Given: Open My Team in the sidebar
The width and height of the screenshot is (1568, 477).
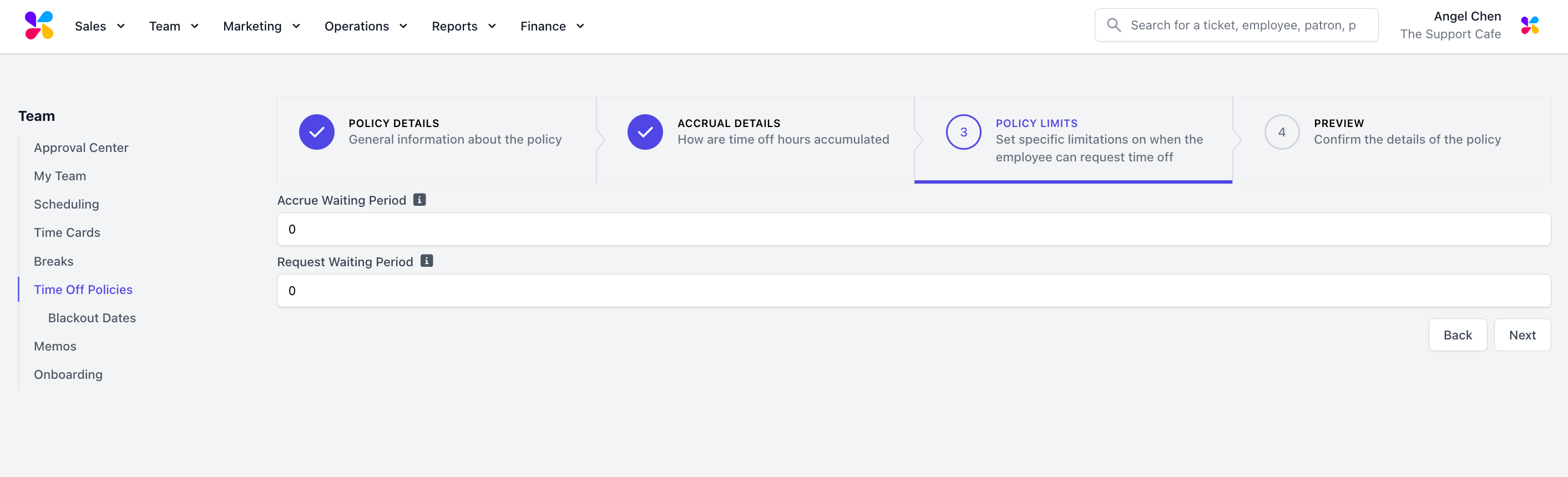Looking at the screenshot, I should pos(60,176).
